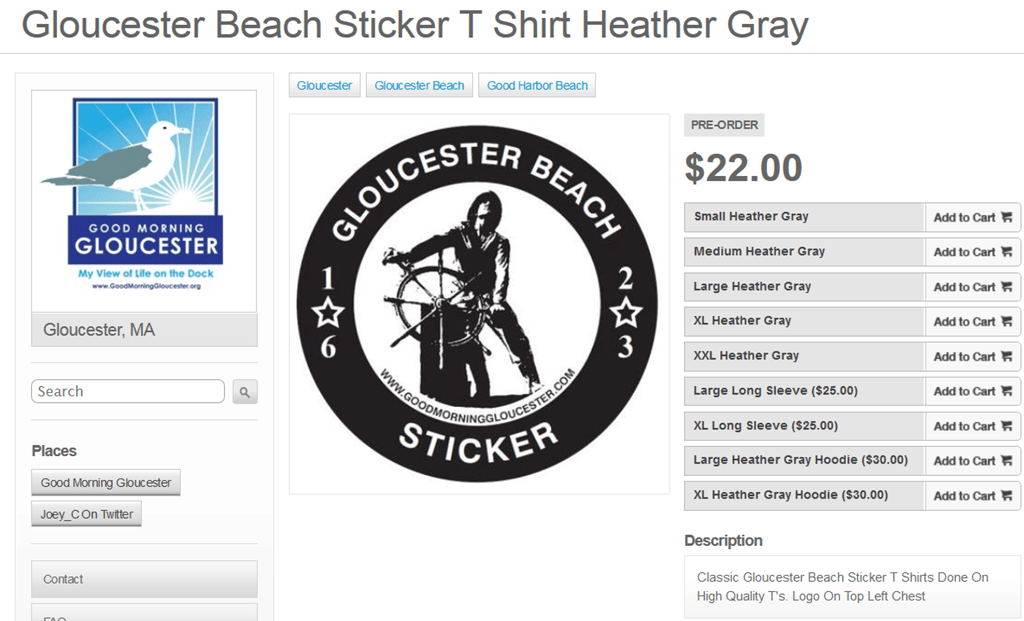Click the Search input field

(128, 391)
